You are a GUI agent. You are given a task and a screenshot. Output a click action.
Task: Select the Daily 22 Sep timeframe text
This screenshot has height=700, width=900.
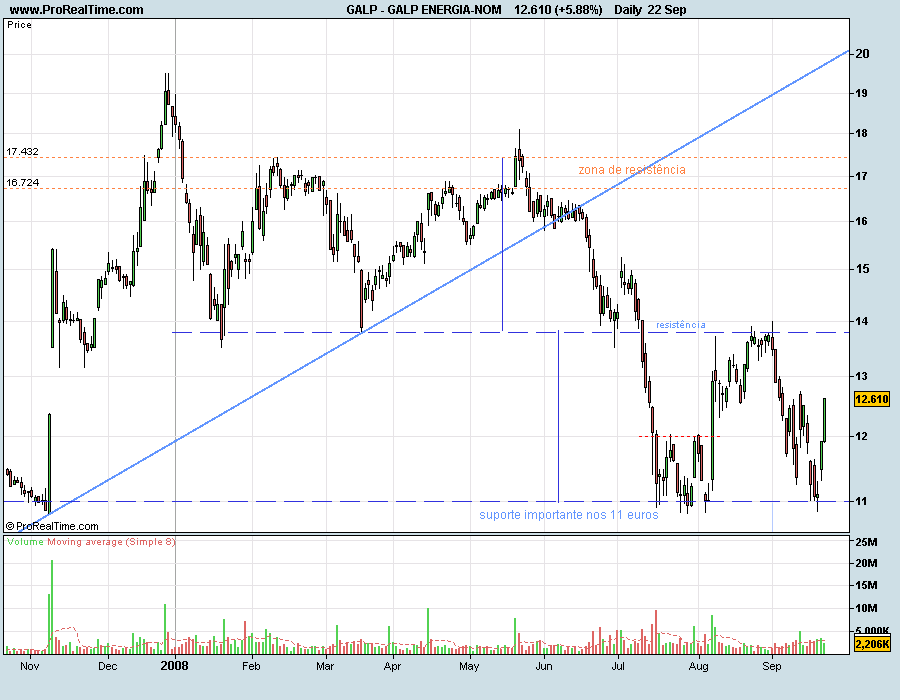pyautogui.click(x=650, y=10)
